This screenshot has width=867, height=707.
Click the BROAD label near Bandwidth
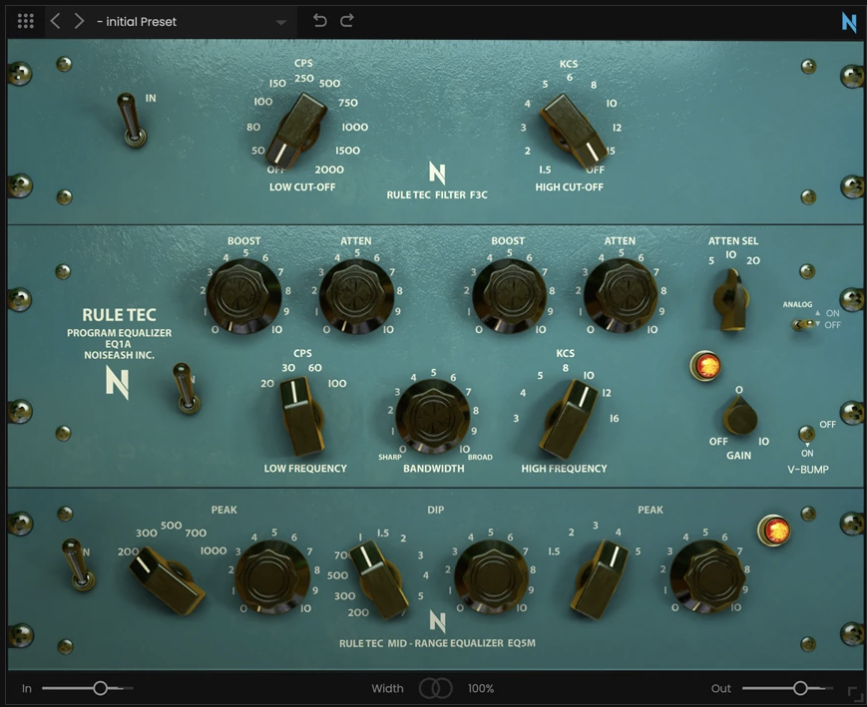click(480, 457)
